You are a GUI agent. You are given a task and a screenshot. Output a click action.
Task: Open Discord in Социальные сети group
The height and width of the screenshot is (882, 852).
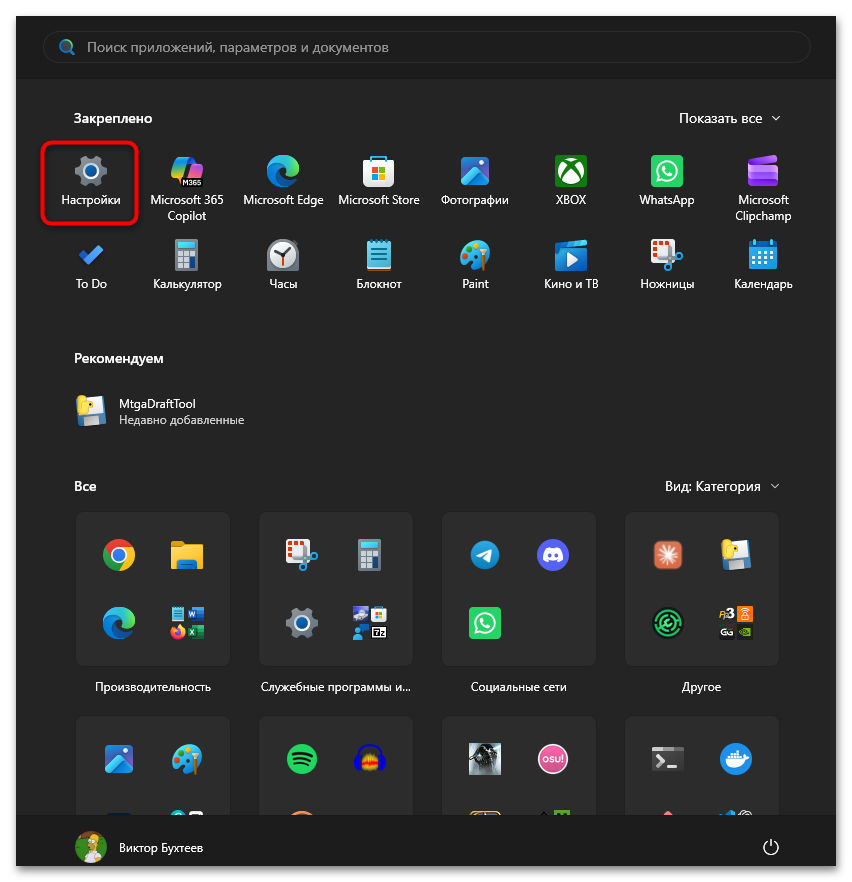[x=553, y=555]
